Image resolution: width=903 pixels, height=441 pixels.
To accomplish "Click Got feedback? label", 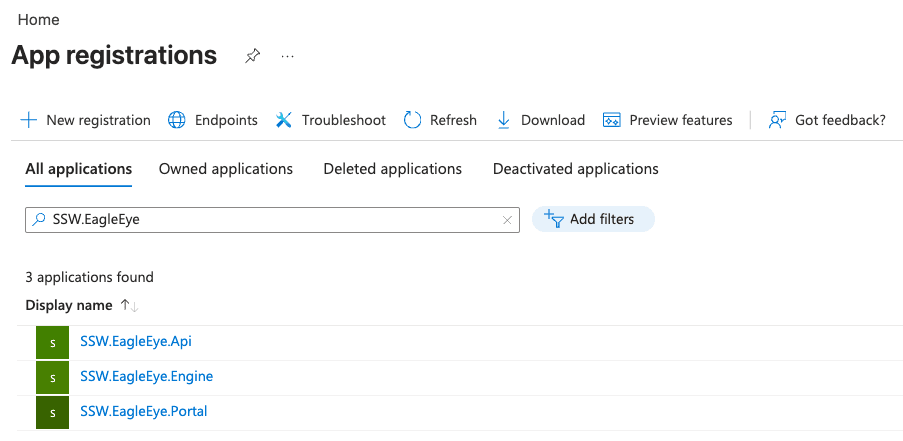I will (840, 120).
